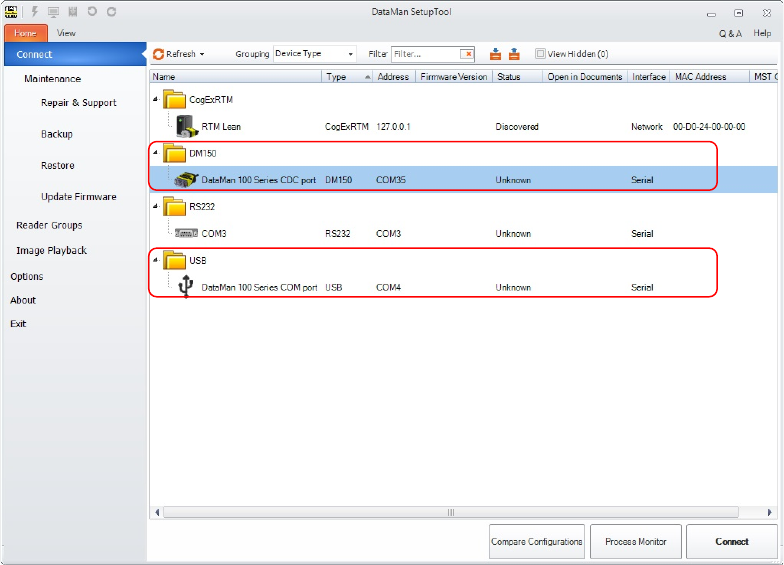Click the yellow DataMan reader device icon

[186, 180]
